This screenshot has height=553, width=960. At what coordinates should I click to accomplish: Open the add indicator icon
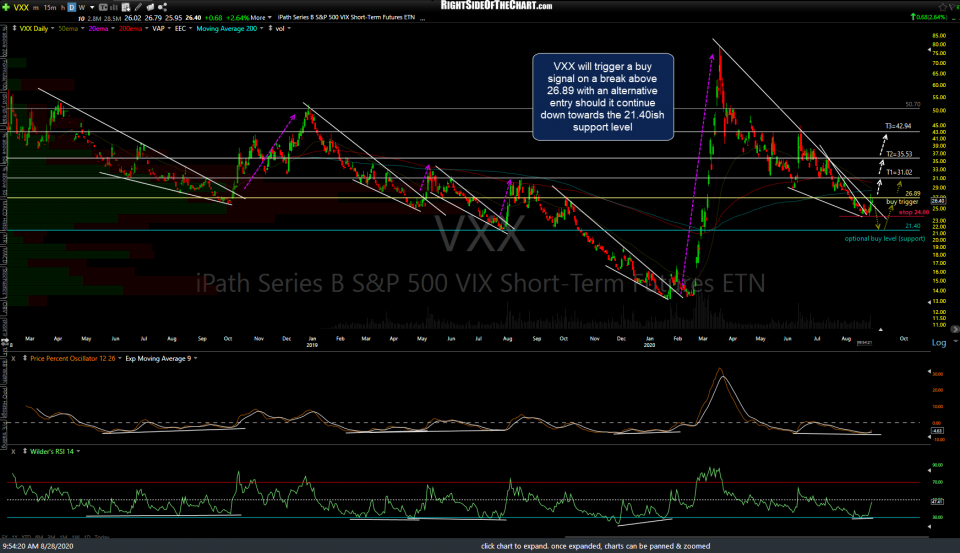(126, 7)
